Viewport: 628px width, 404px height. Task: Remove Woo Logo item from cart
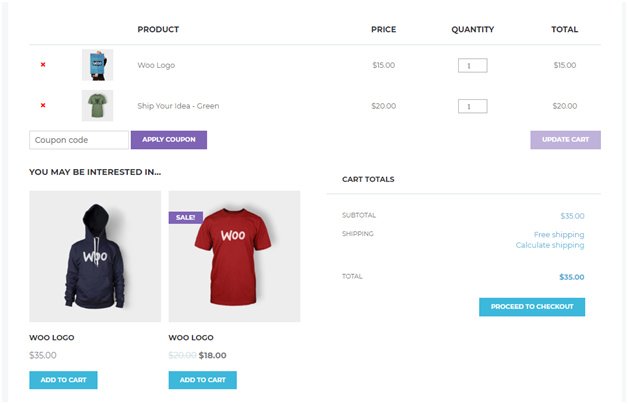point(43,64)
